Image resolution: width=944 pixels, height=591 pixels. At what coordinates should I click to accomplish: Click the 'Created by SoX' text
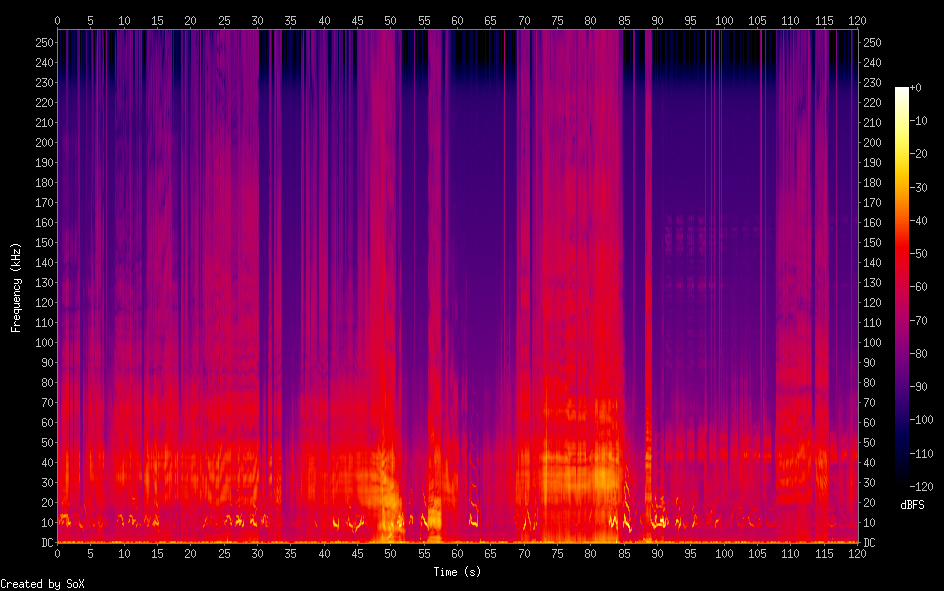(42, 584)
